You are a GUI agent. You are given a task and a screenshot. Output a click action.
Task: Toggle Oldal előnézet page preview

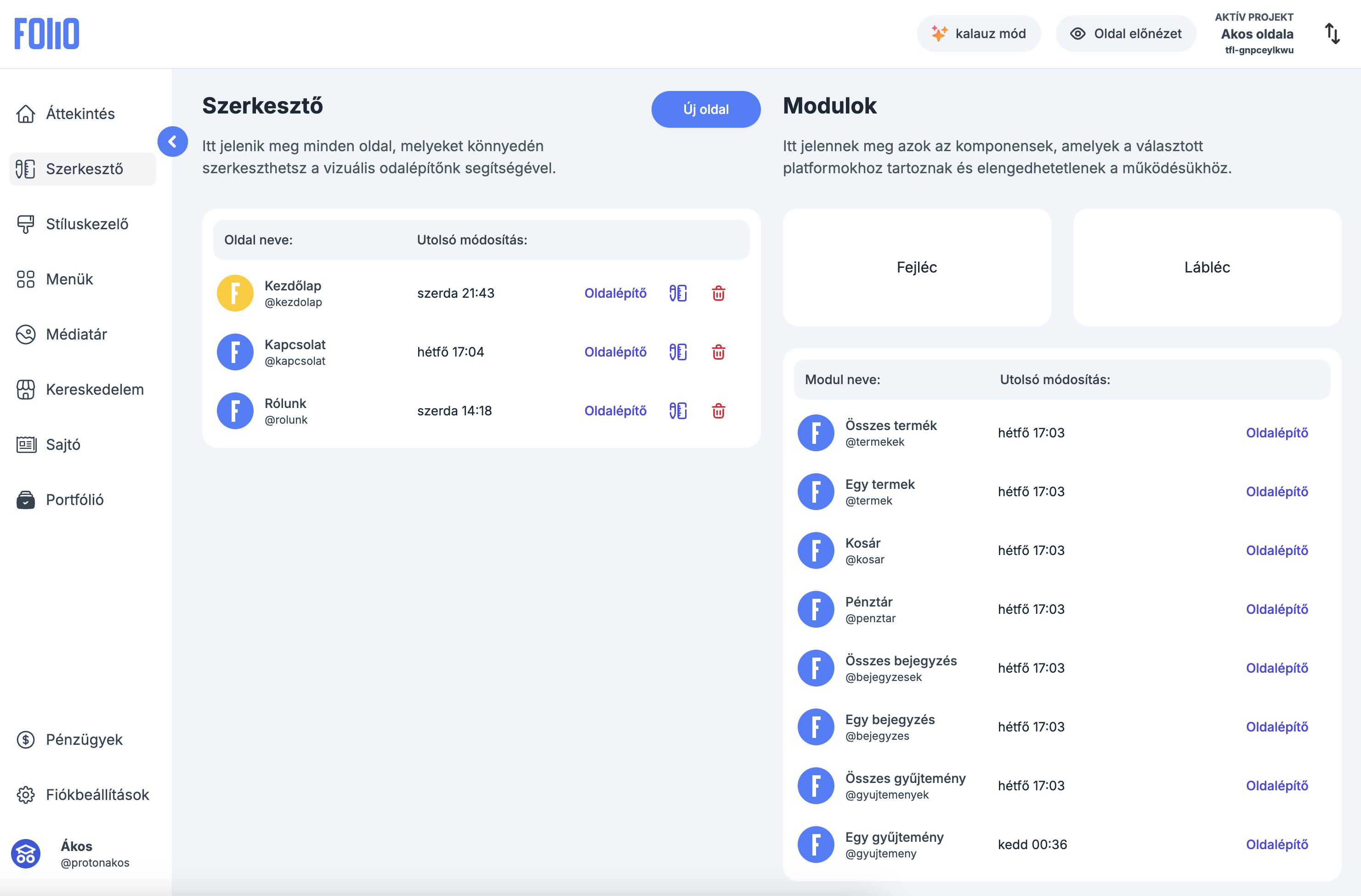[x=1125, y=34]
